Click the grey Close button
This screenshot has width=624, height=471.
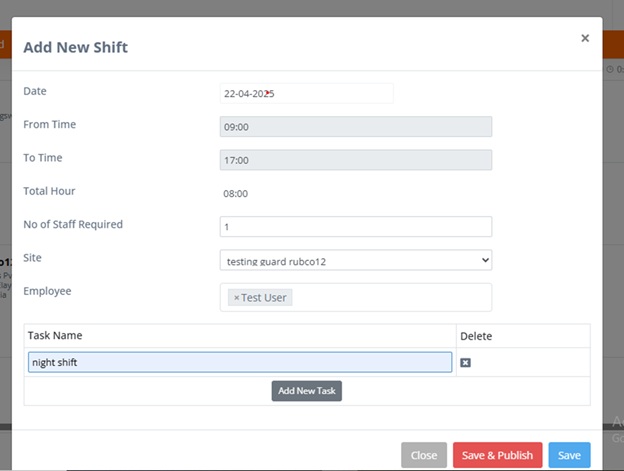424,455
